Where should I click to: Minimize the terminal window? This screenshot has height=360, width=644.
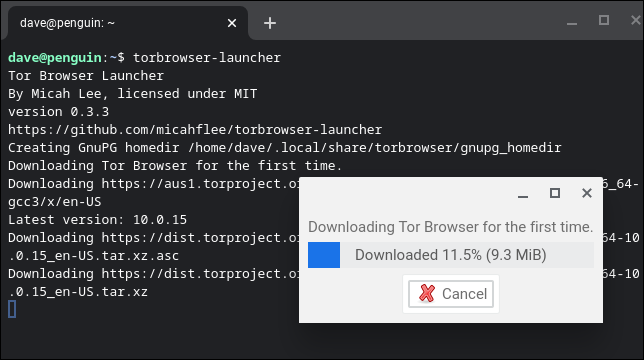point(572,23)
